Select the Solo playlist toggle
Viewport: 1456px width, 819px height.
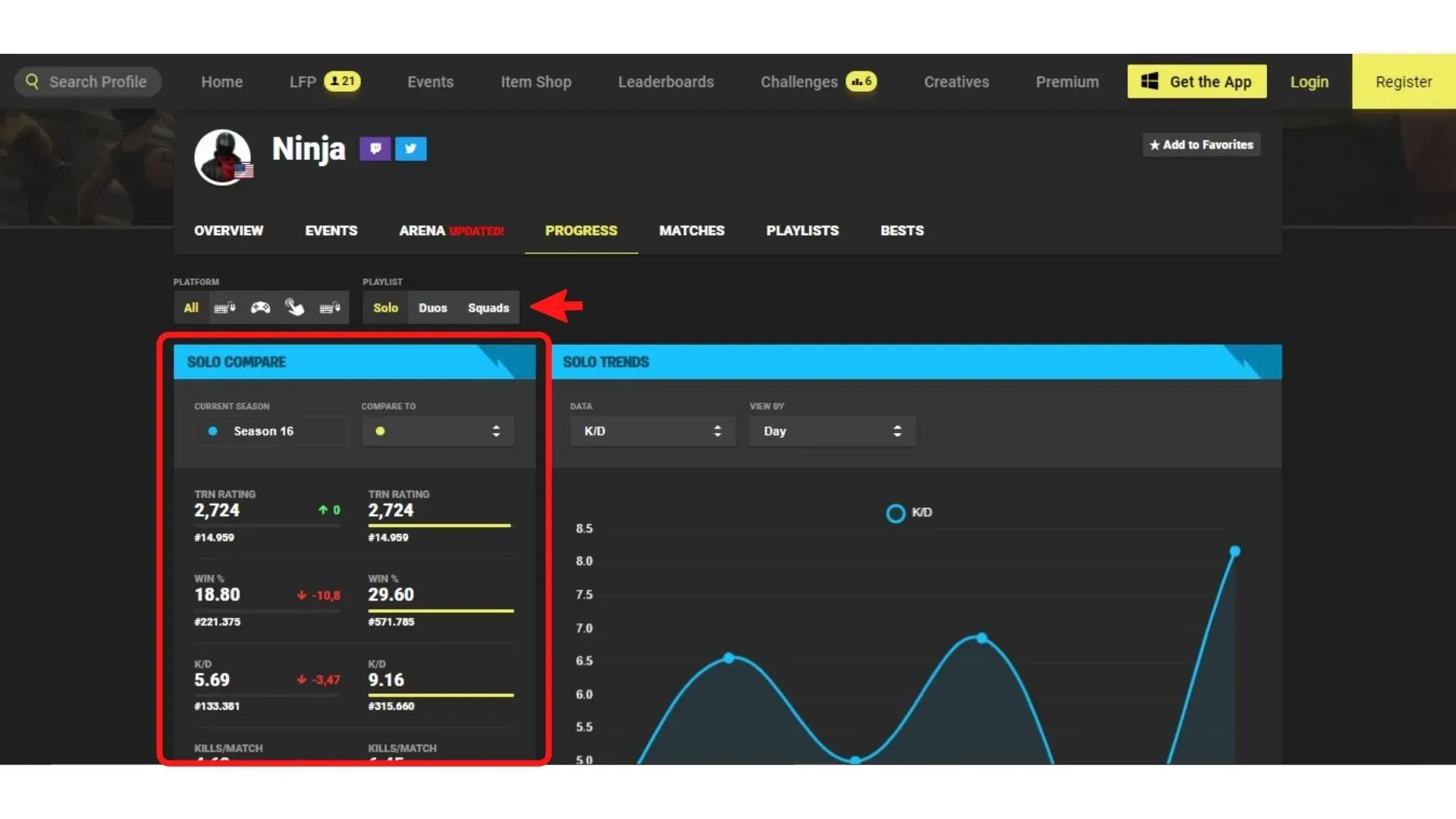(385, 307)
